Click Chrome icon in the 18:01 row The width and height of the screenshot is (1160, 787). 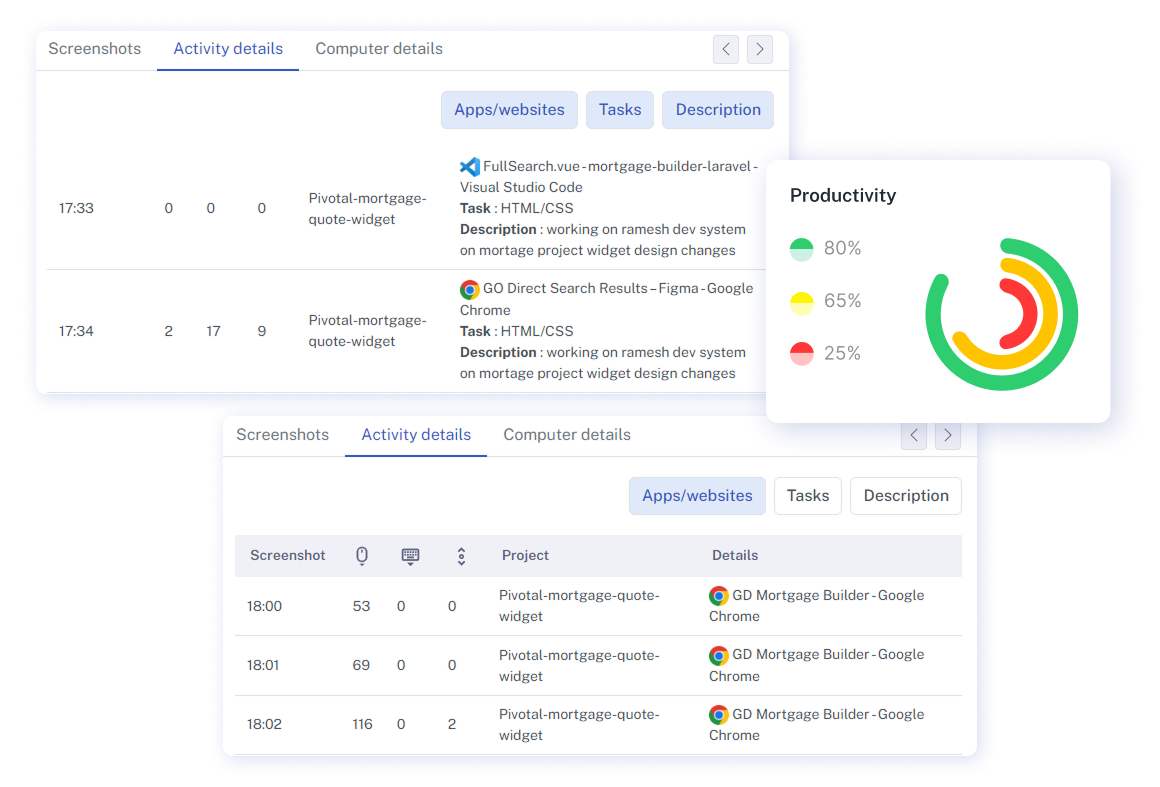click(718, 655)
